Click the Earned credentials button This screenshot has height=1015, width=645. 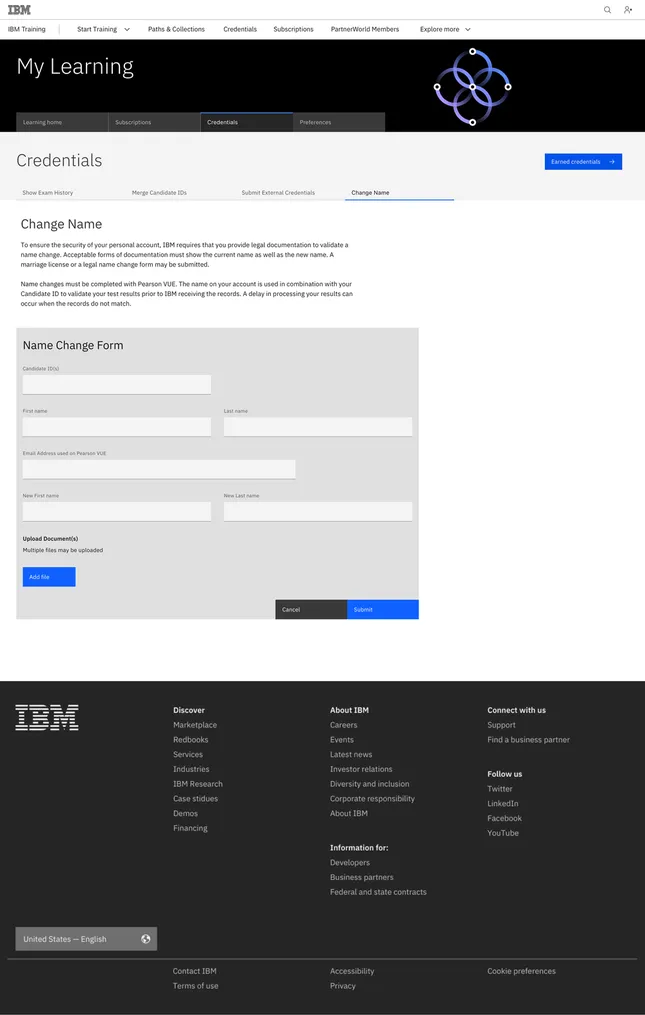point(583,162)
